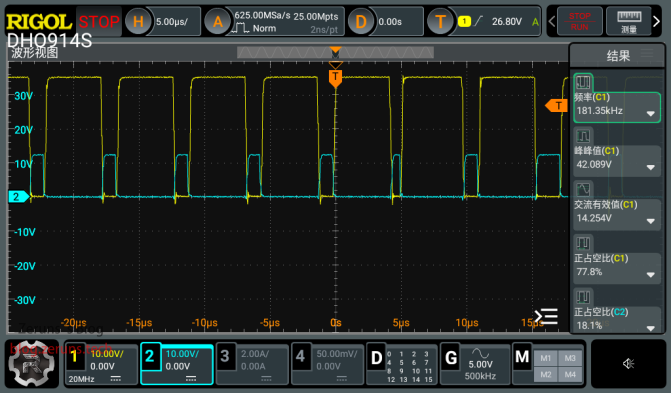Expand the frequency C1 measurement dropdown

(651, 114)
